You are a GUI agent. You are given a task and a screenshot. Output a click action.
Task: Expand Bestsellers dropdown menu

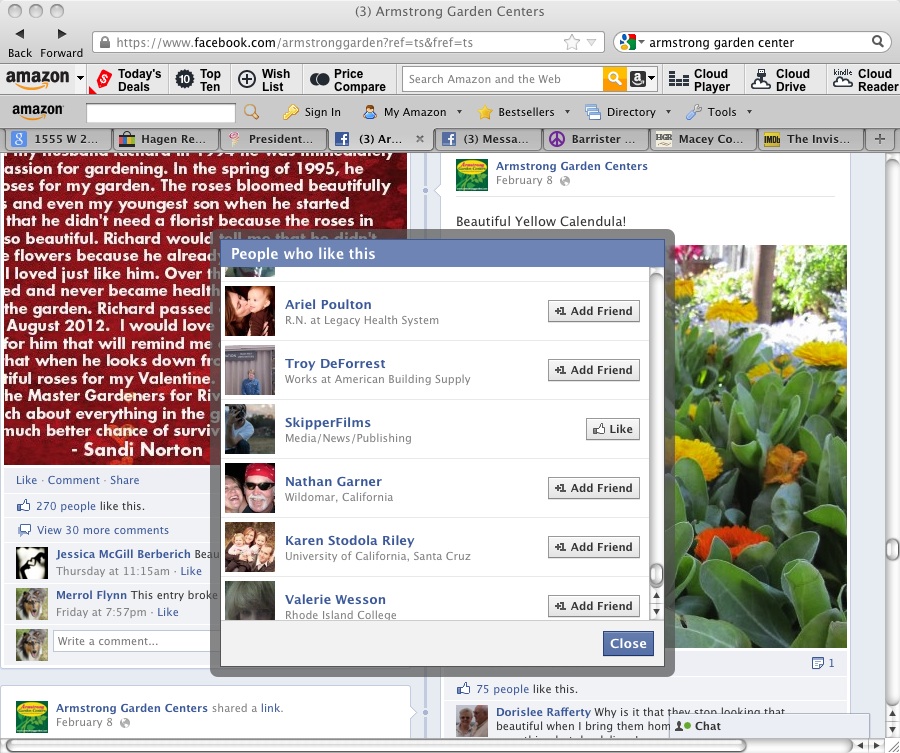(x=567, y=112)
